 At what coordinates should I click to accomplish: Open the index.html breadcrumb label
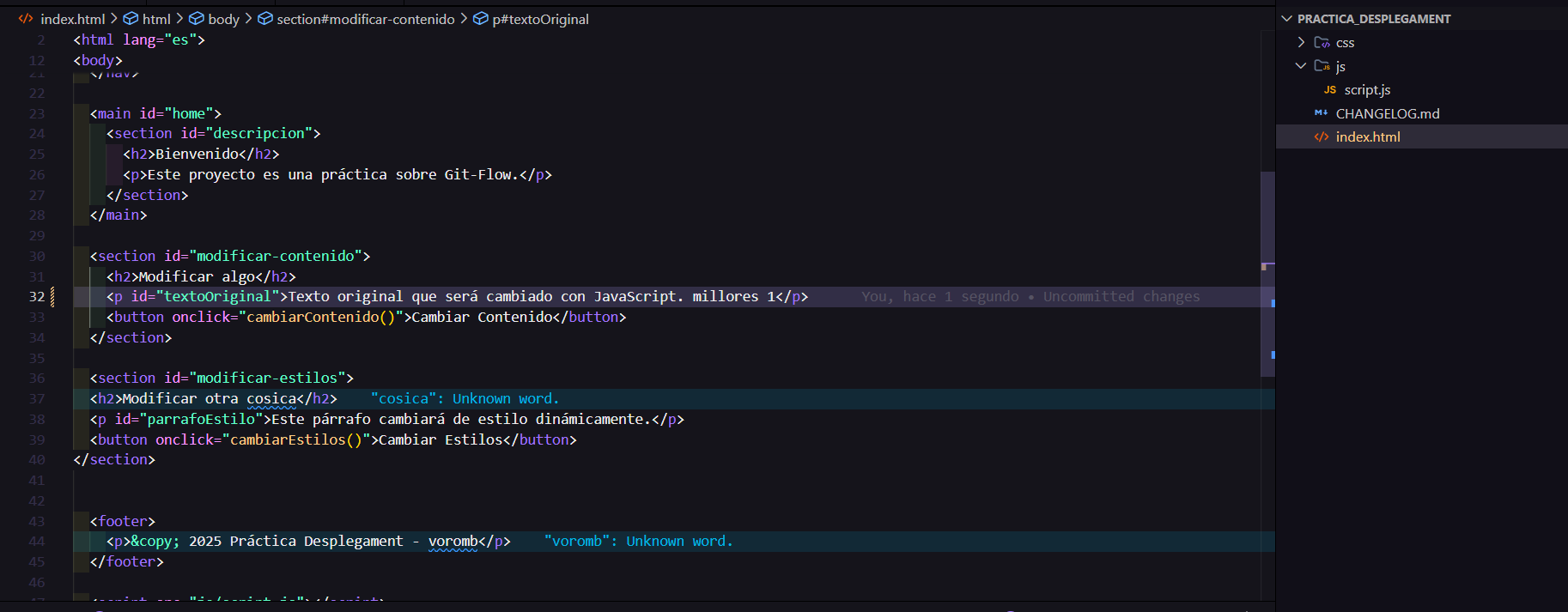pos(73,19)
